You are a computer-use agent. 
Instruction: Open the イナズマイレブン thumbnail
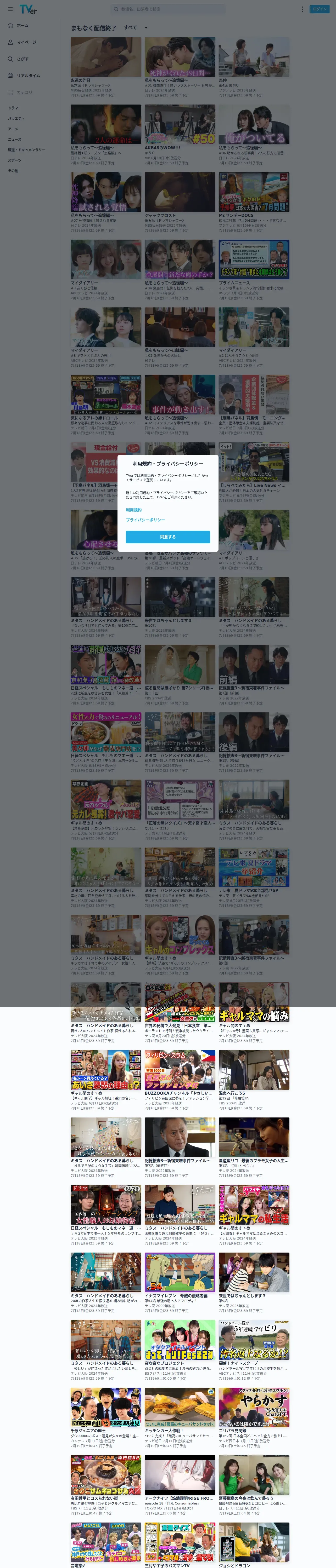(180, 1273)
